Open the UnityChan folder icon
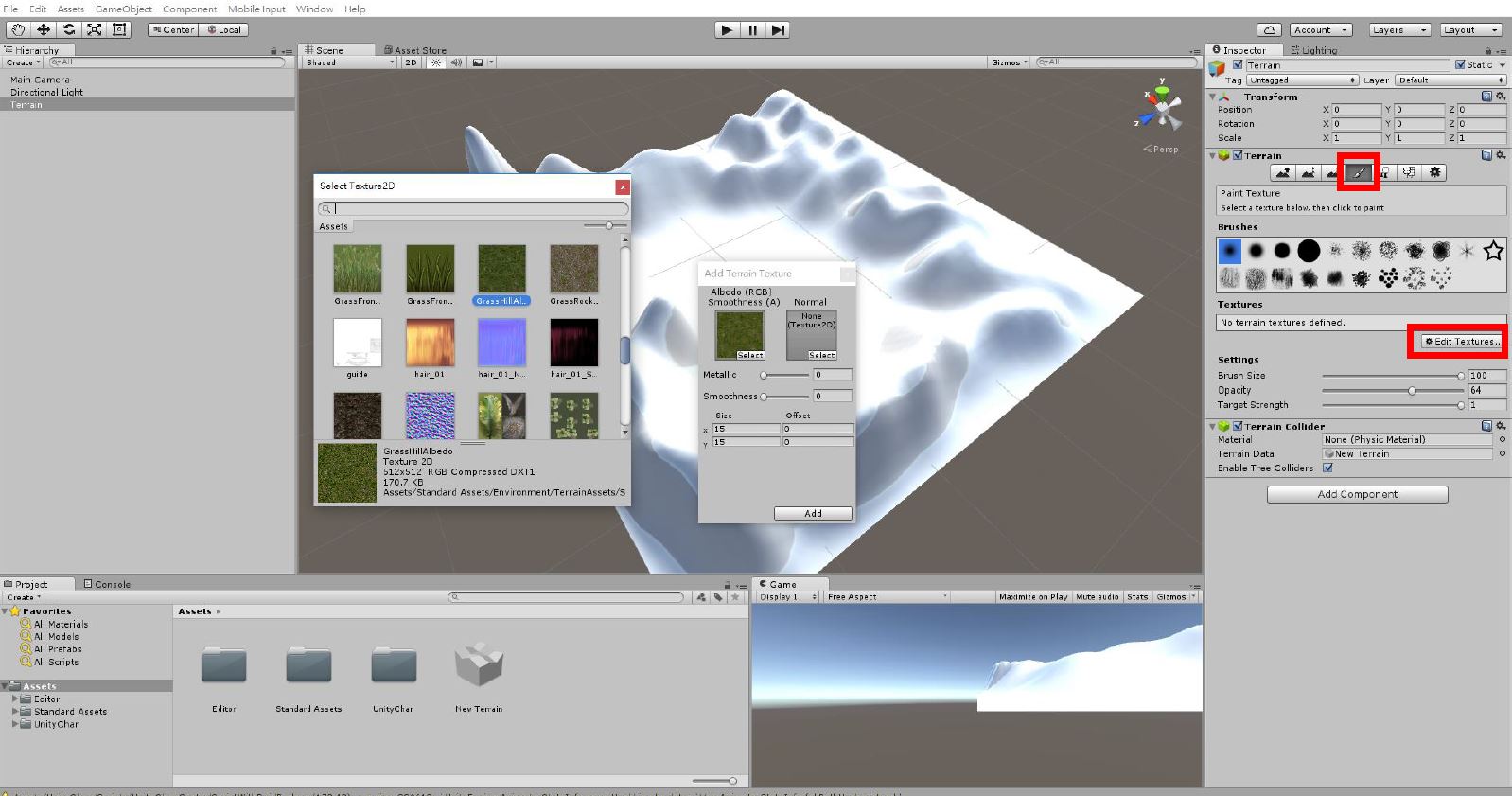 [x=394, y=666]
